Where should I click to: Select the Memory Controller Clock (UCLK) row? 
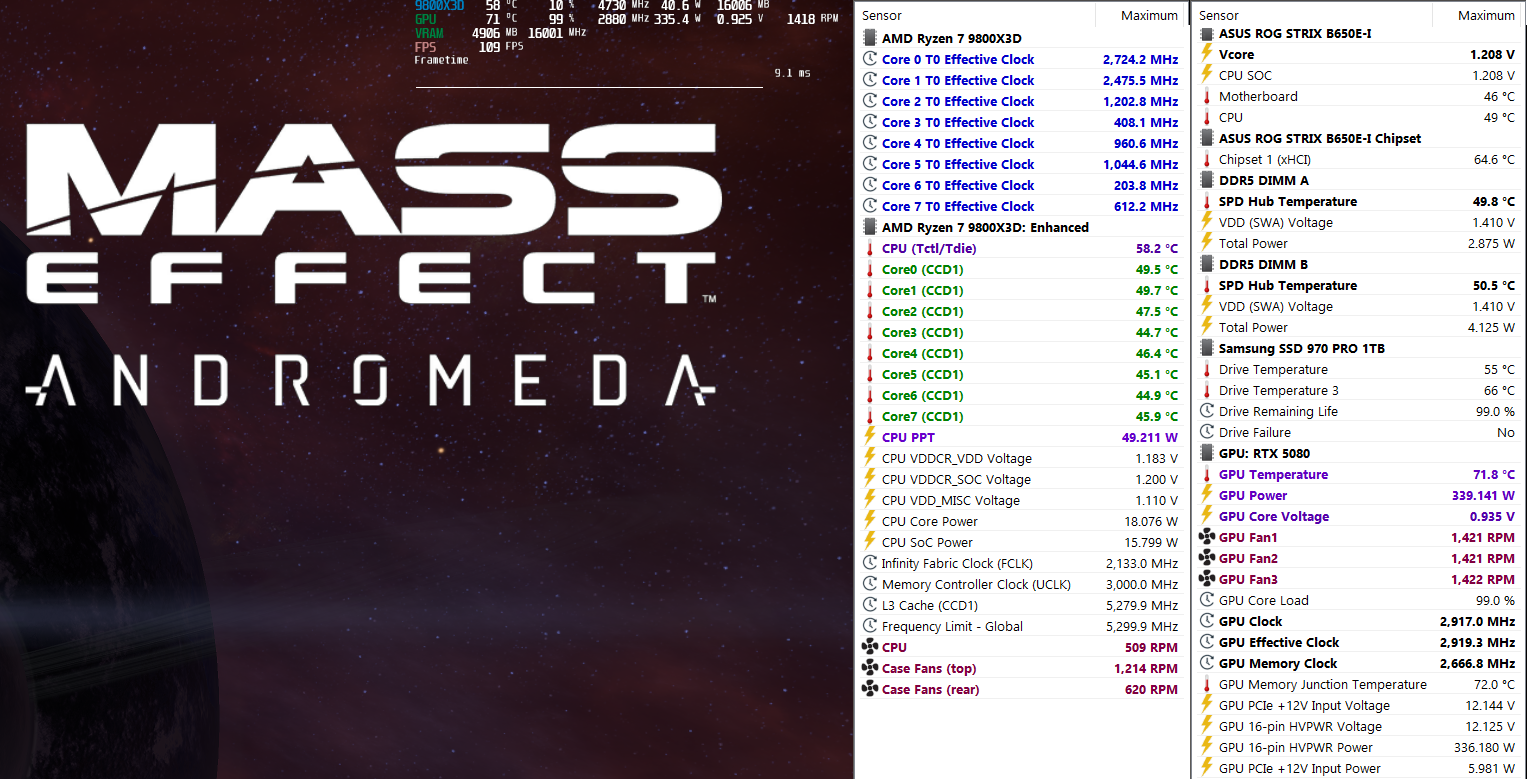tap(1020, 584)
